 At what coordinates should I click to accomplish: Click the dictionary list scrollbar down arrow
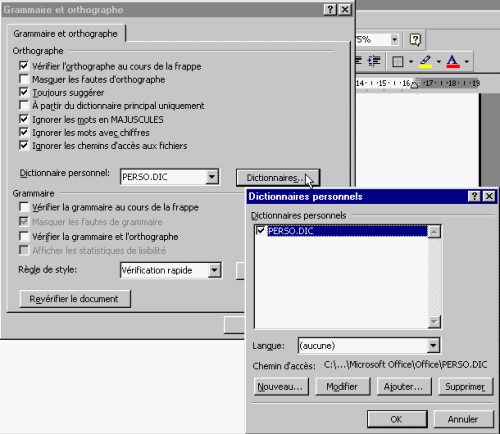coord(434,322)
